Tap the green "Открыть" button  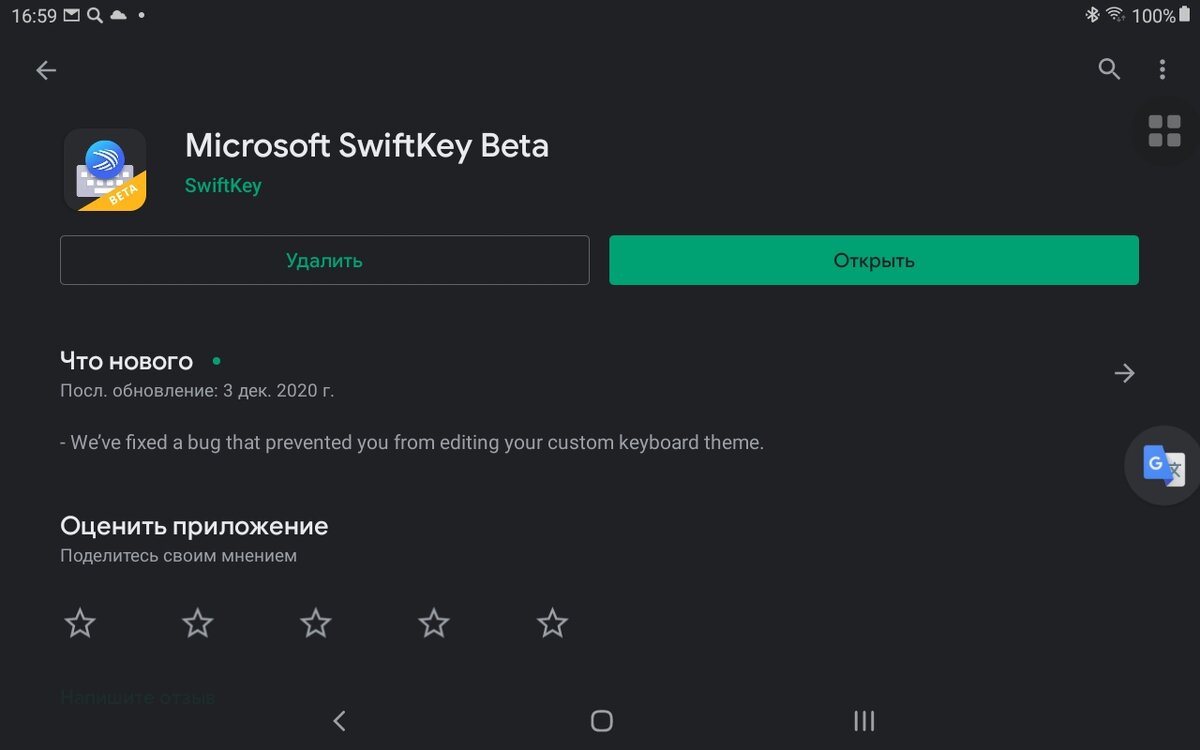[x=874, y=260]
